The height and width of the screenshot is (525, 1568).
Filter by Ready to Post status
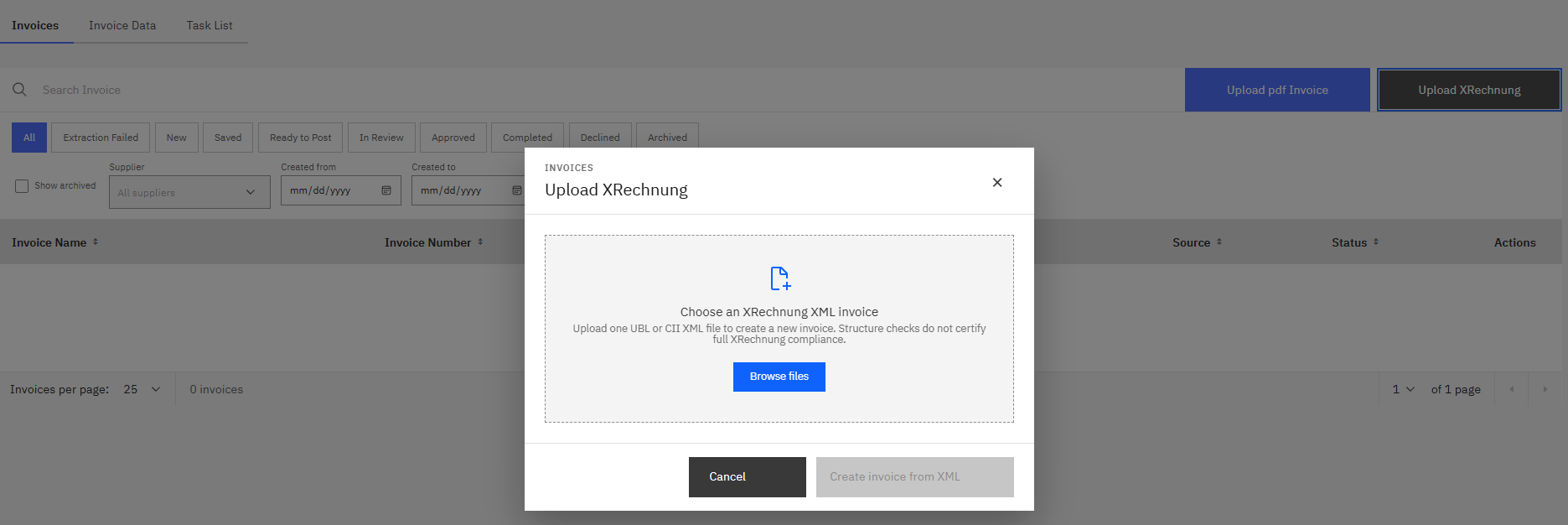pyautogui.click(x=301, y=138)
